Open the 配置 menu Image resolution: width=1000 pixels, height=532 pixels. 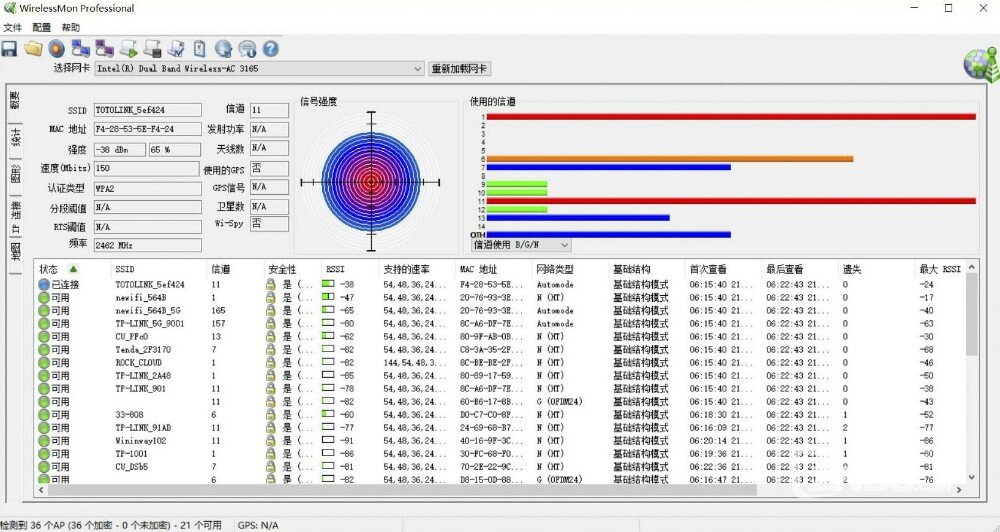[x=41, y=27]
